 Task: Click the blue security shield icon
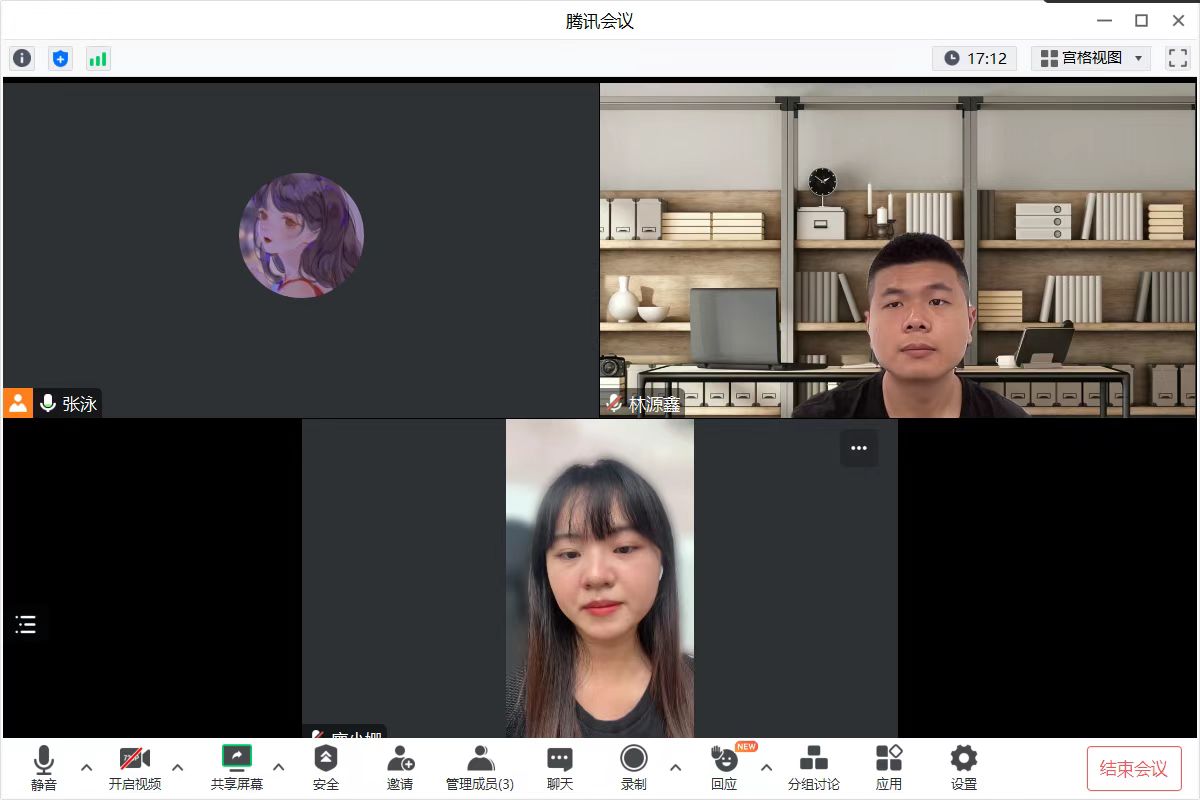pyautogui.click(x=60, y=58)
